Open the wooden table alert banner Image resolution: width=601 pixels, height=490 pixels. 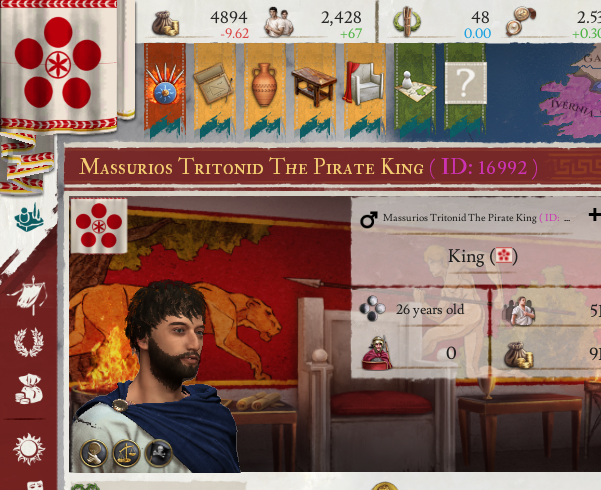[315, 90]
